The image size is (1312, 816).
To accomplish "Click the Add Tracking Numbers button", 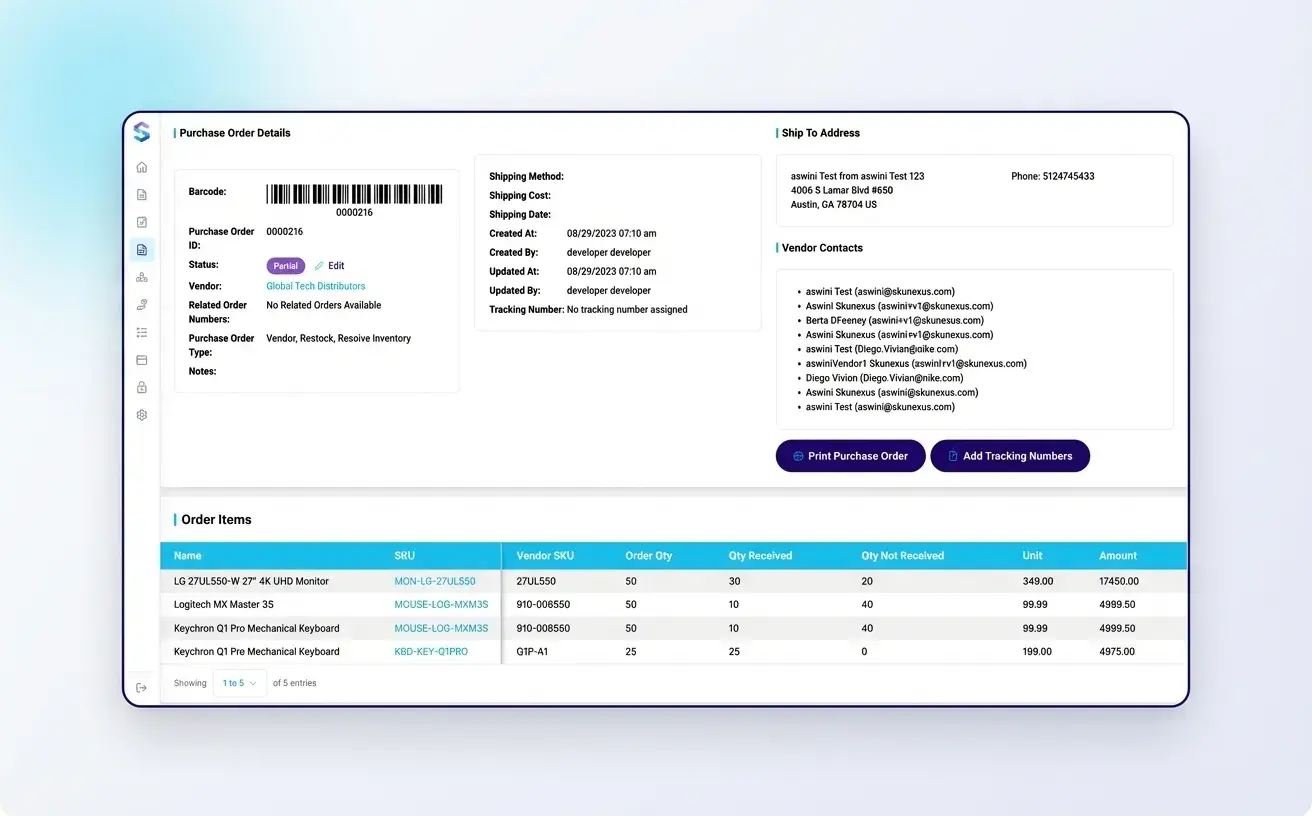I will [x=1010, y=456].
